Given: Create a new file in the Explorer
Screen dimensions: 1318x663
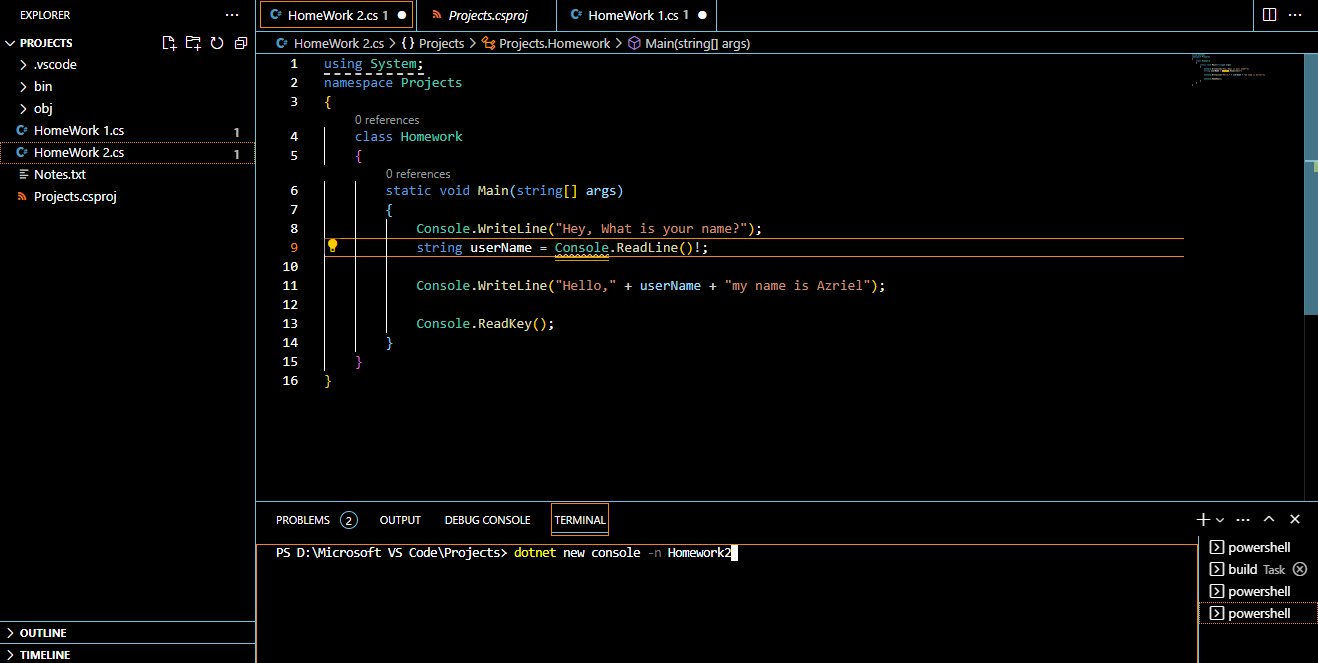Looking at the screenshot, I should (x=168, y=43).
